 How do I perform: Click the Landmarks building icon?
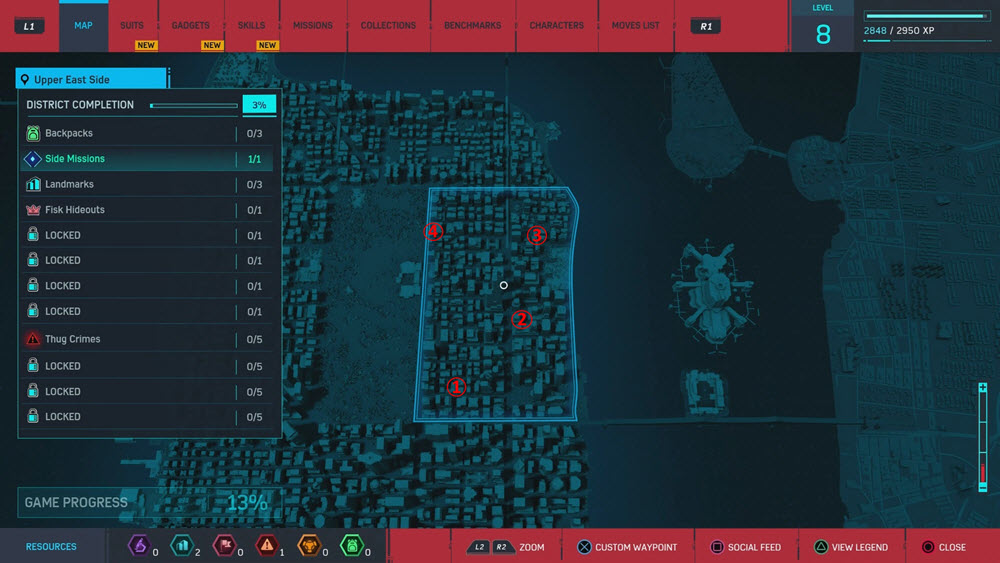(x=33, y=184)
